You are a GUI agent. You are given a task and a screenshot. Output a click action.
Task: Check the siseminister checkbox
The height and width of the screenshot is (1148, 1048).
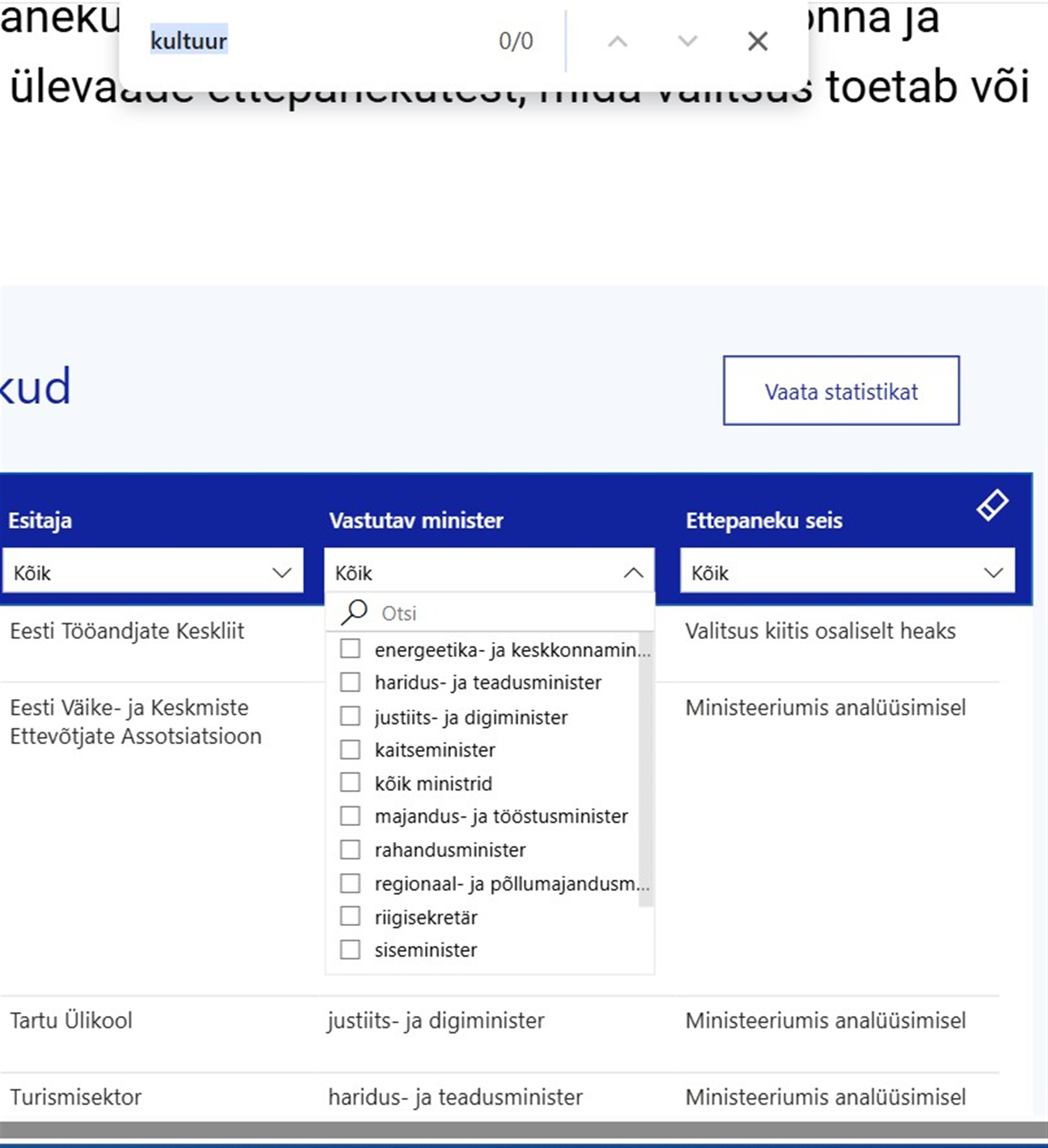351,950
